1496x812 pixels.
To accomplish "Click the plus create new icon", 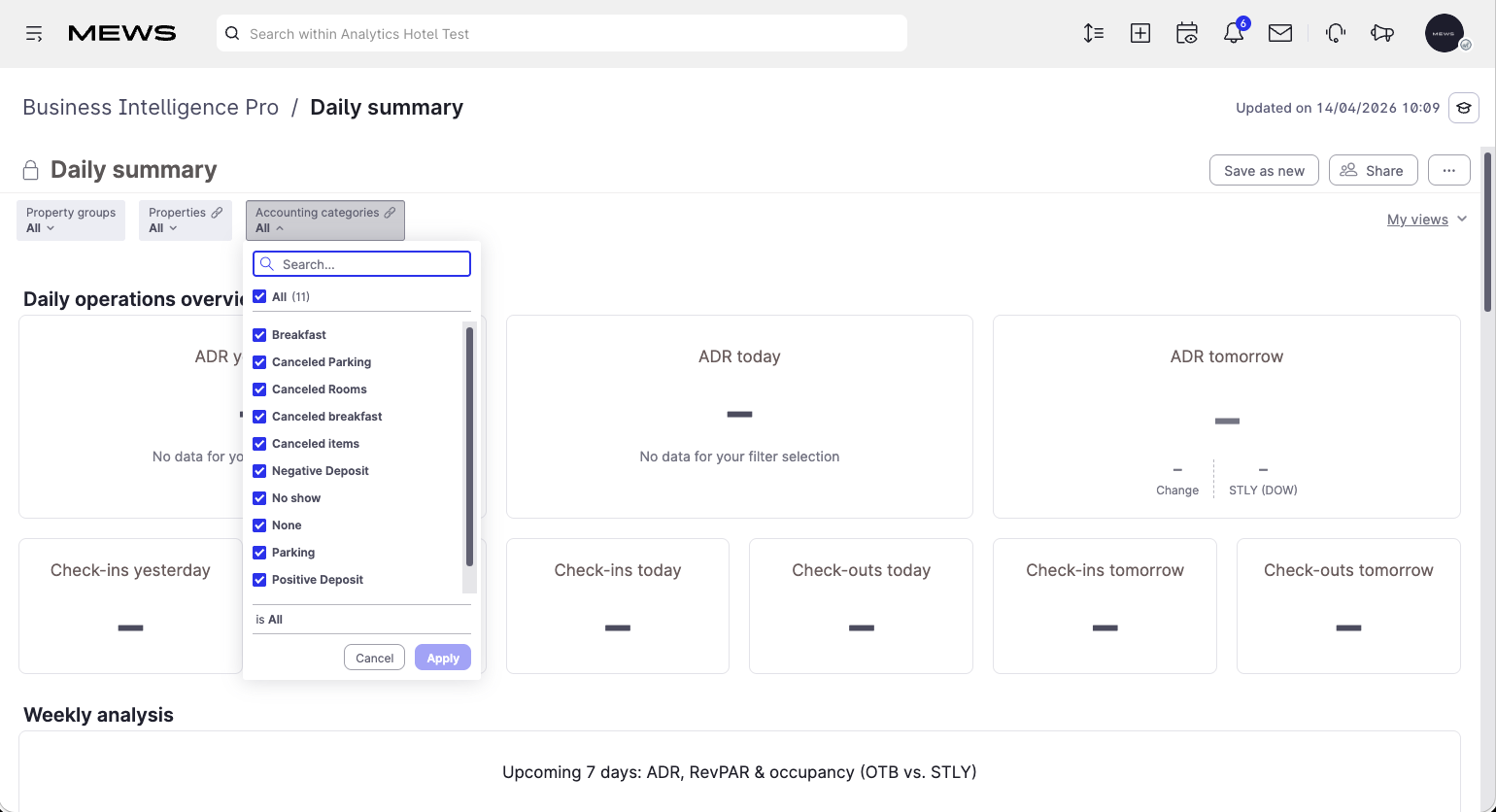I will [x=1140, y=33].
